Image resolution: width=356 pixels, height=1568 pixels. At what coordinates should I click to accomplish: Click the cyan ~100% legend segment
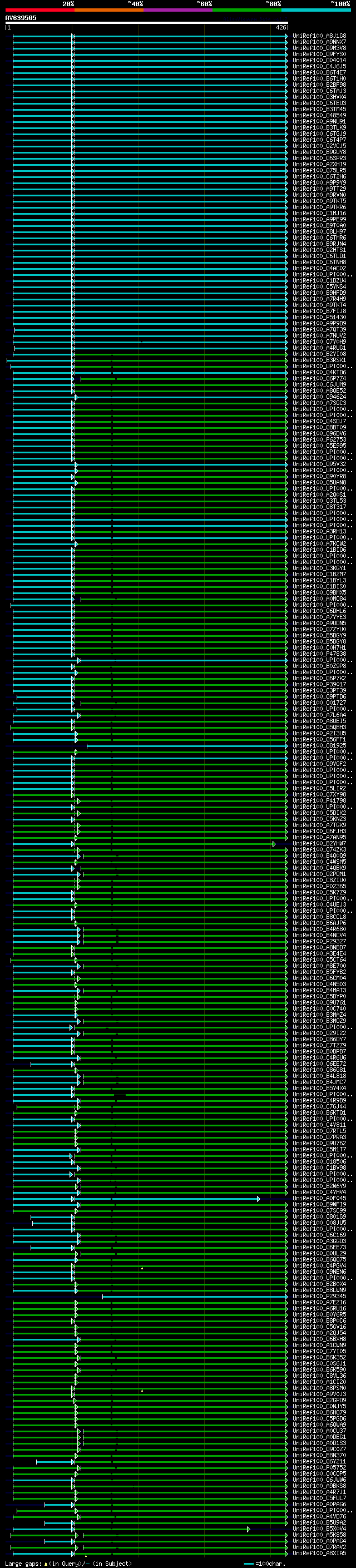316,10
